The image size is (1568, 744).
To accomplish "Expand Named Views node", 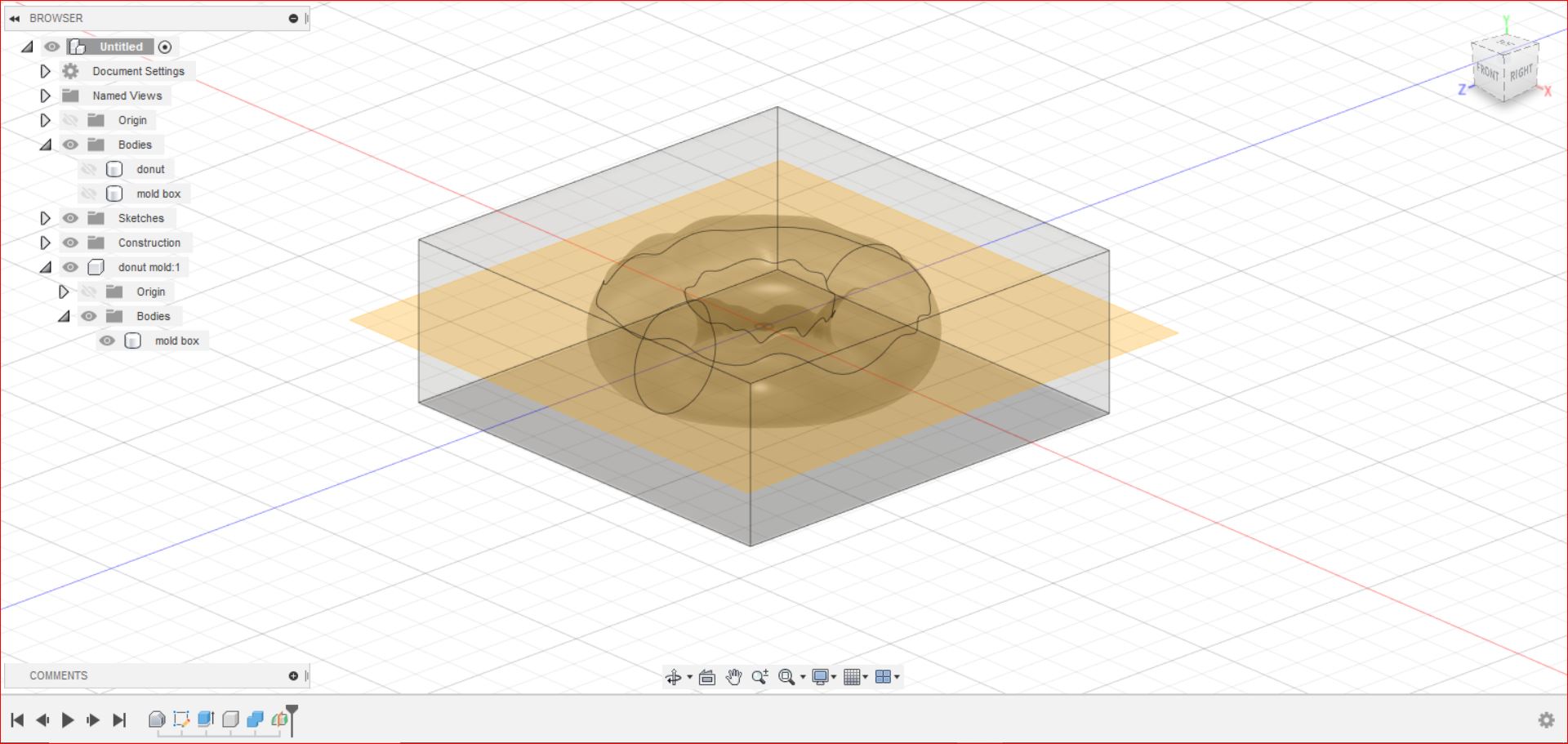I will pyautogui.click(x=45, y=96).
